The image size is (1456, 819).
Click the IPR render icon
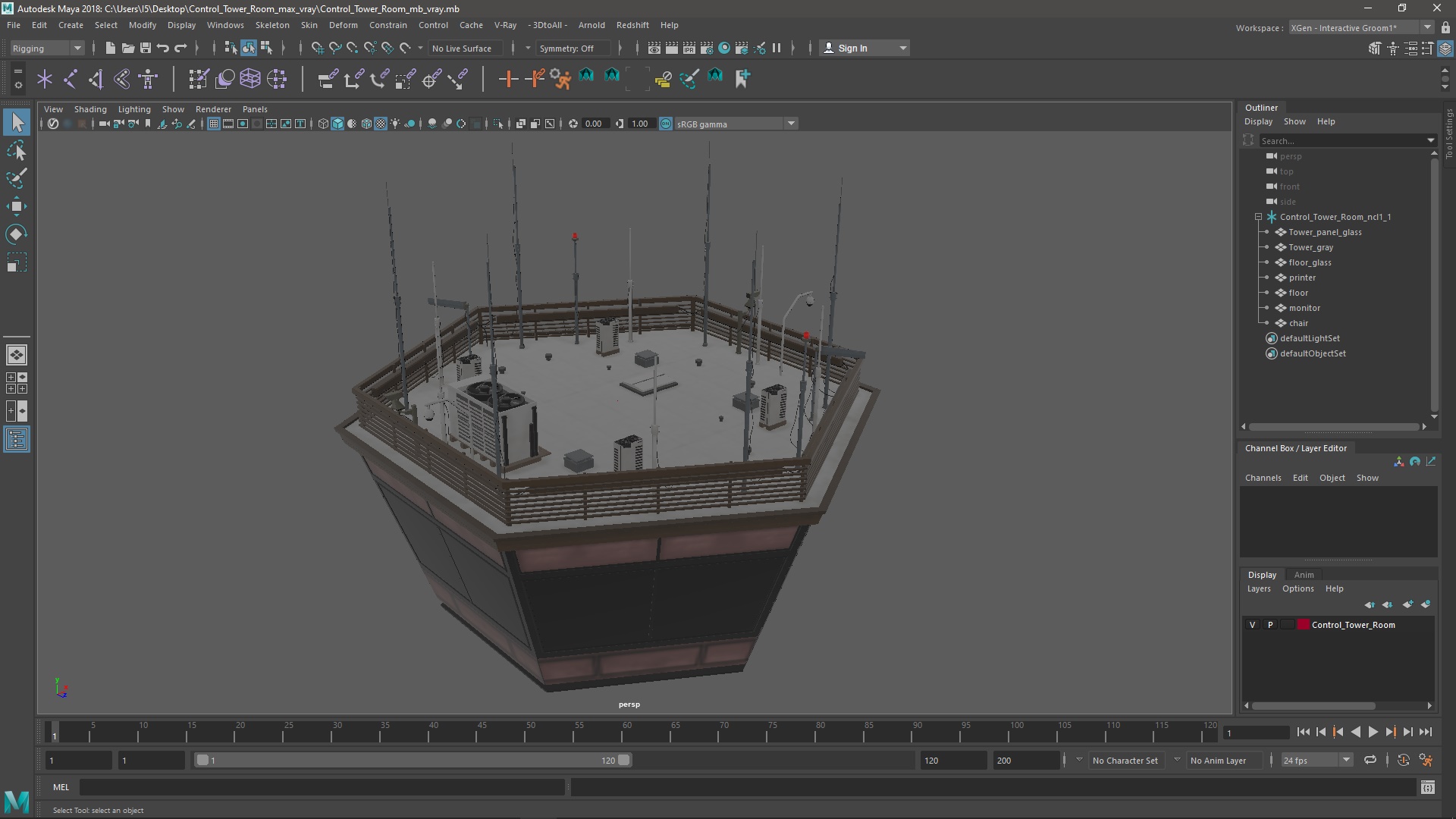tap(689, 48)
